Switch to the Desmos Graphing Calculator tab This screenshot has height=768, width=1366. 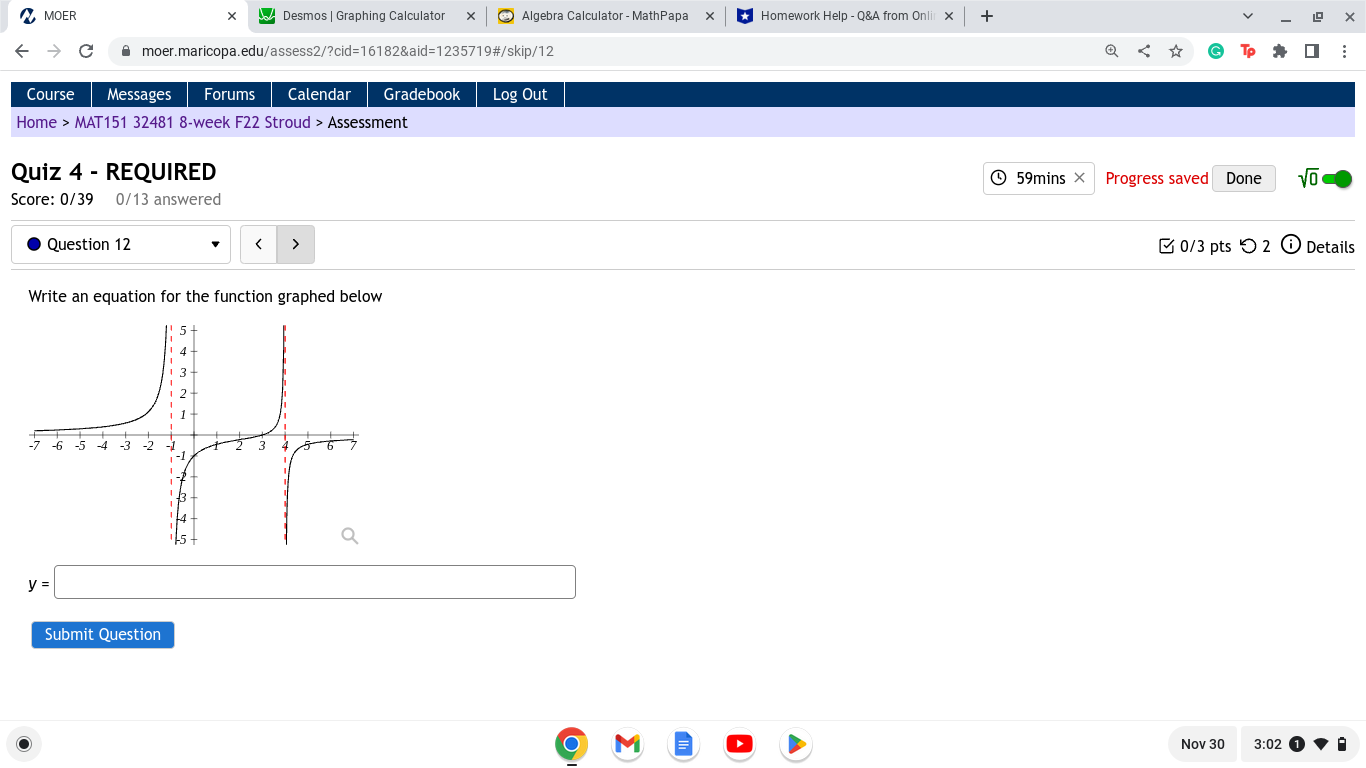pos(360,15)
